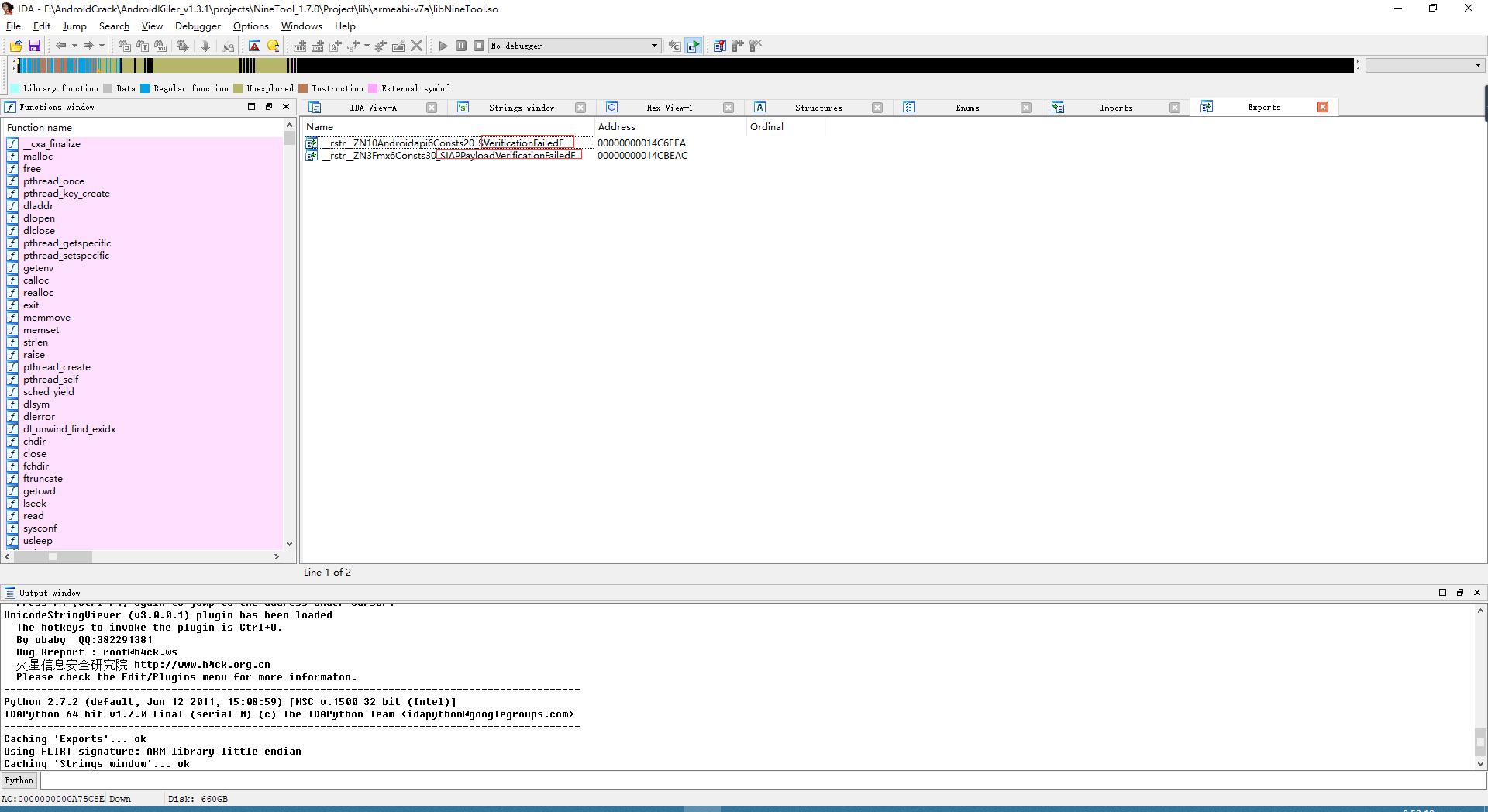1488x812 pixels.
Task: Close the Exports tab
Action: [x=1323, y=107]
